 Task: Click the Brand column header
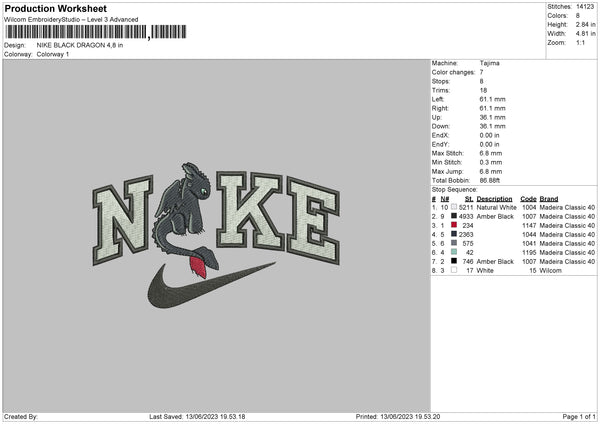pyautogui.click(x=549, y=199)
